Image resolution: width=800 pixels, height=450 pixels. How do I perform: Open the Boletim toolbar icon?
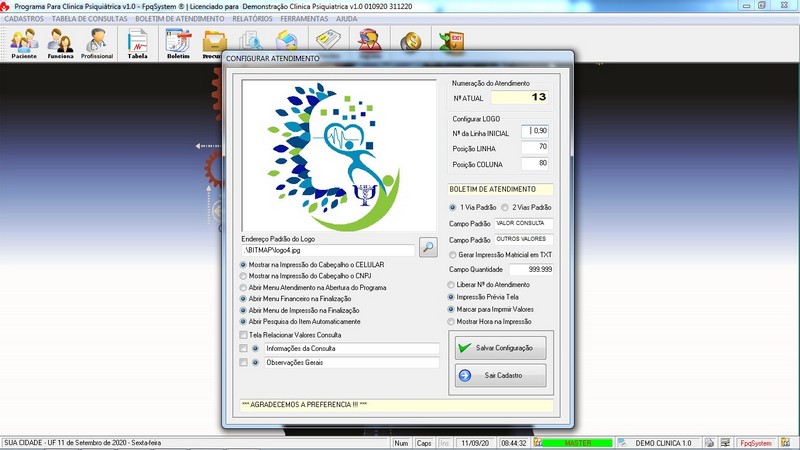pos(178,43)
